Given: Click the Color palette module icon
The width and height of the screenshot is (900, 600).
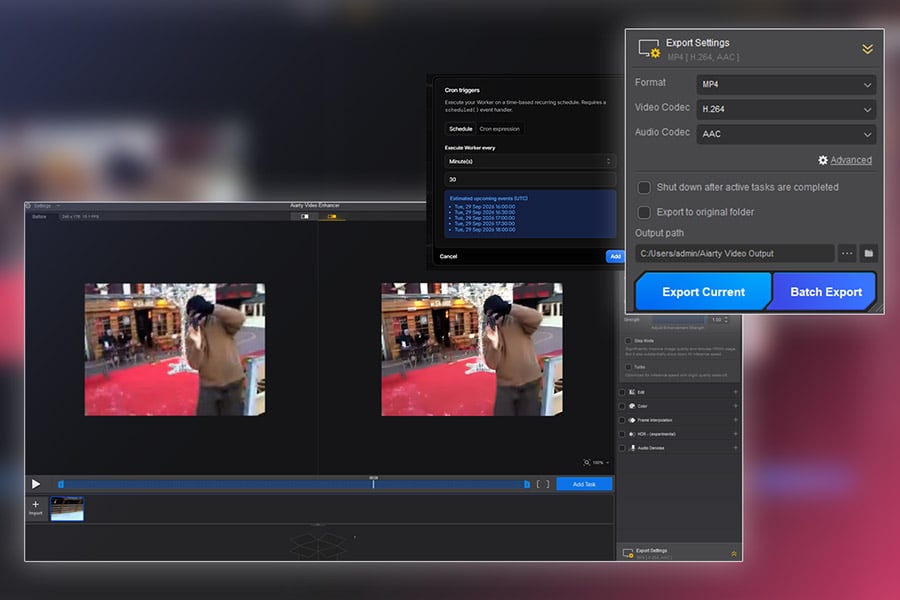Looking at the screenshot, I should (632, 406).
